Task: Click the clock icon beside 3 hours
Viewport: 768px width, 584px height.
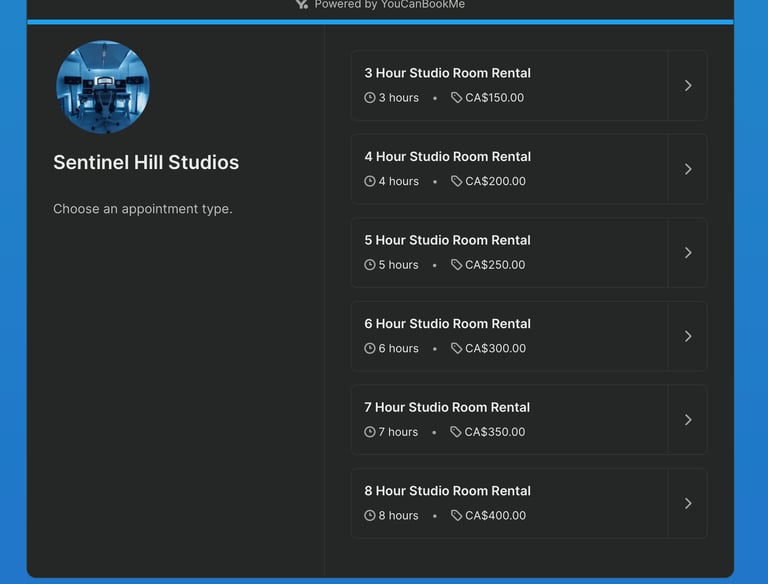Action: coord(370,97)
